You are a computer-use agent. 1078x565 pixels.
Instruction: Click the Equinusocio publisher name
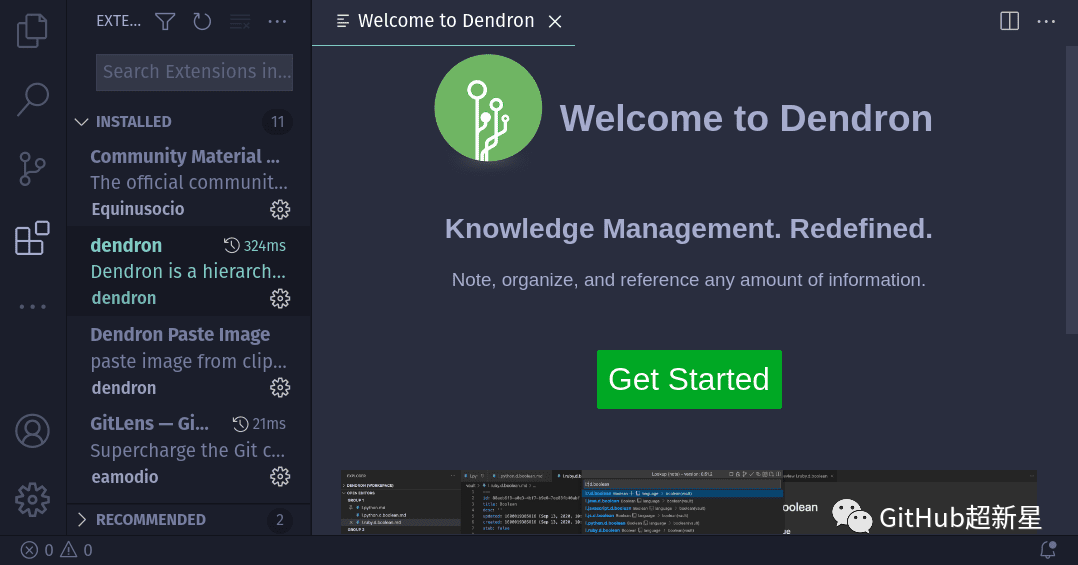point(138,209)
